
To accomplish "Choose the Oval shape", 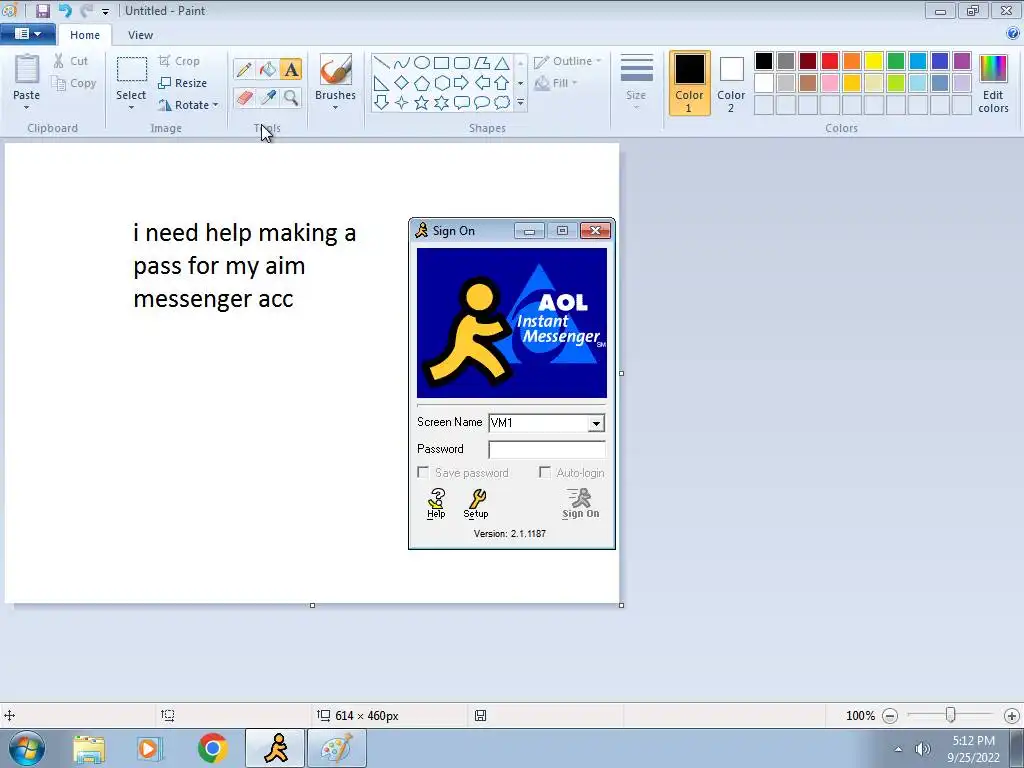I will coord(422,63).
